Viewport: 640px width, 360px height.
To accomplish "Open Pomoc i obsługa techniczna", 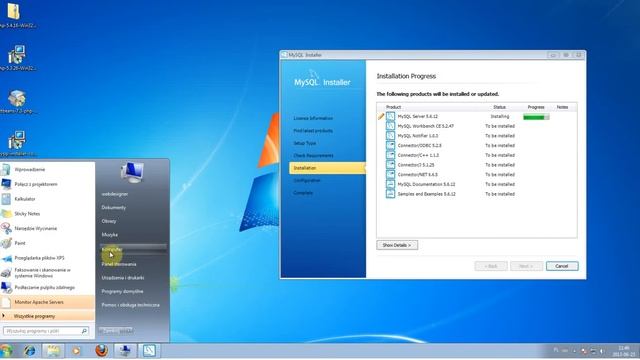I will tap(131, 305).
